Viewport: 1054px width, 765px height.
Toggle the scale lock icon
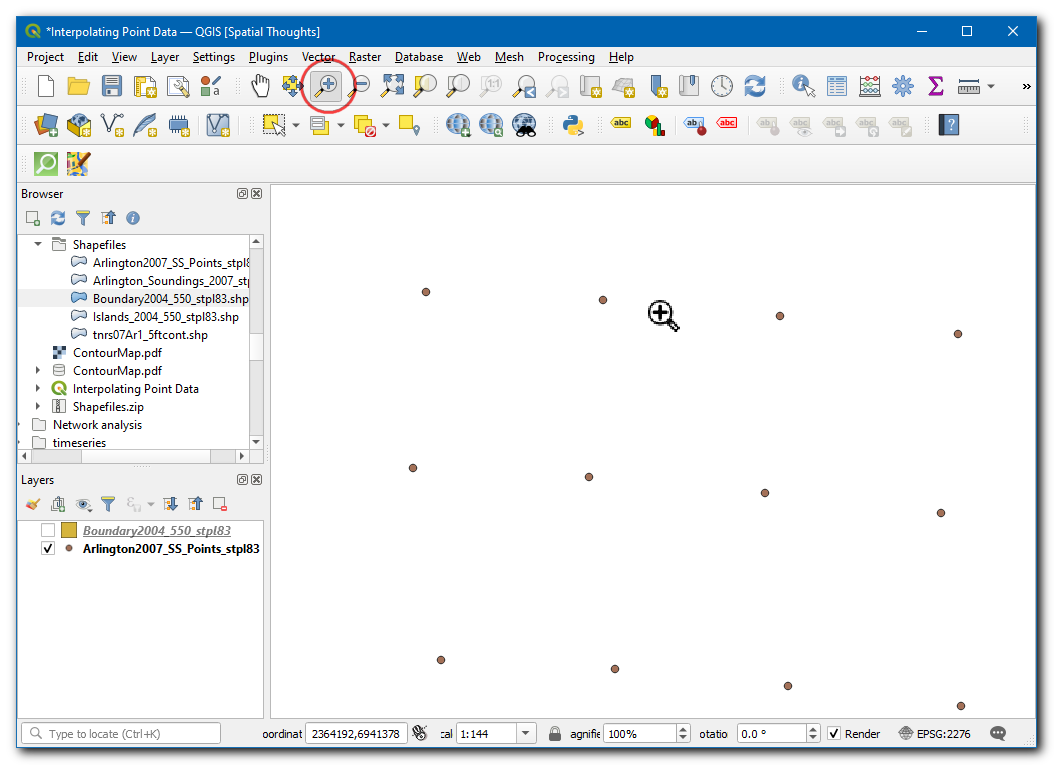coord(555,733)
